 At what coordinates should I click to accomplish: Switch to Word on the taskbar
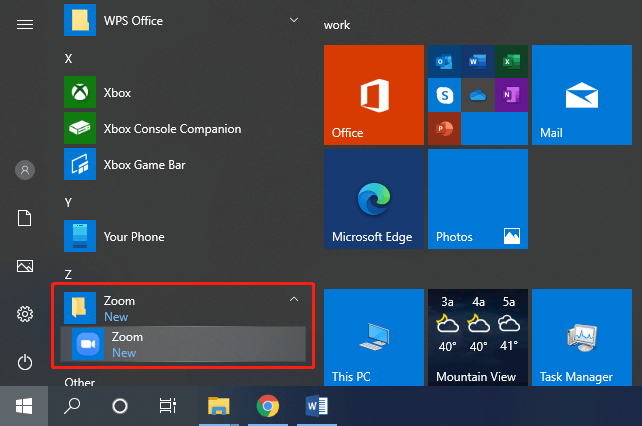[316, 406]
